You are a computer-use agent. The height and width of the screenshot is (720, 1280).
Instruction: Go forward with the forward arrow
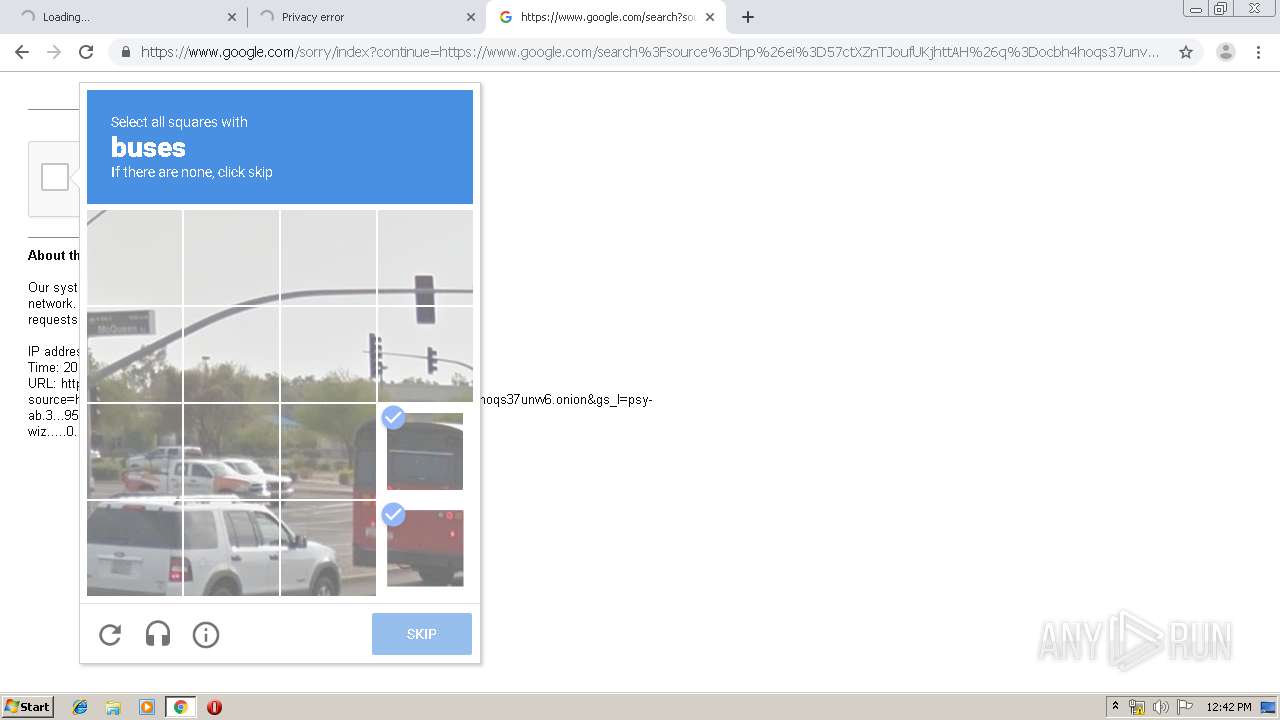54,52
